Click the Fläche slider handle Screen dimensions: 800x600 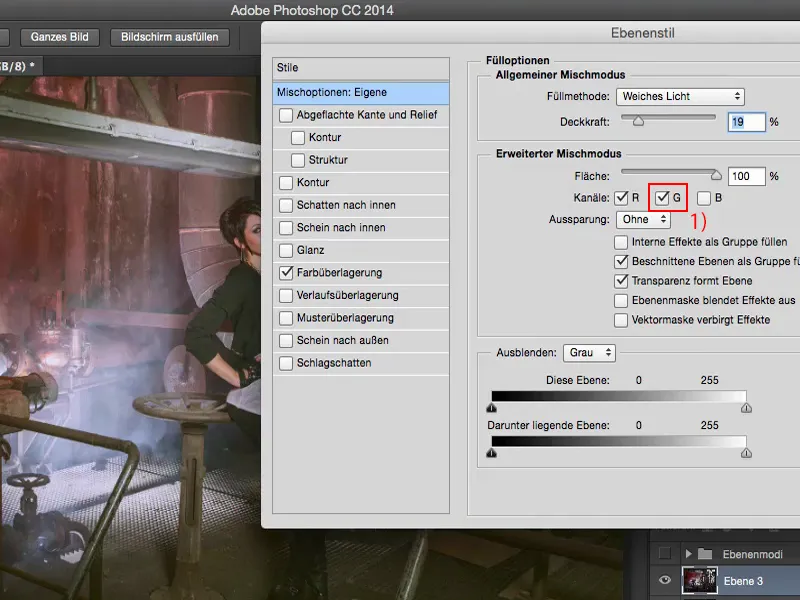(x=716, y=175)
